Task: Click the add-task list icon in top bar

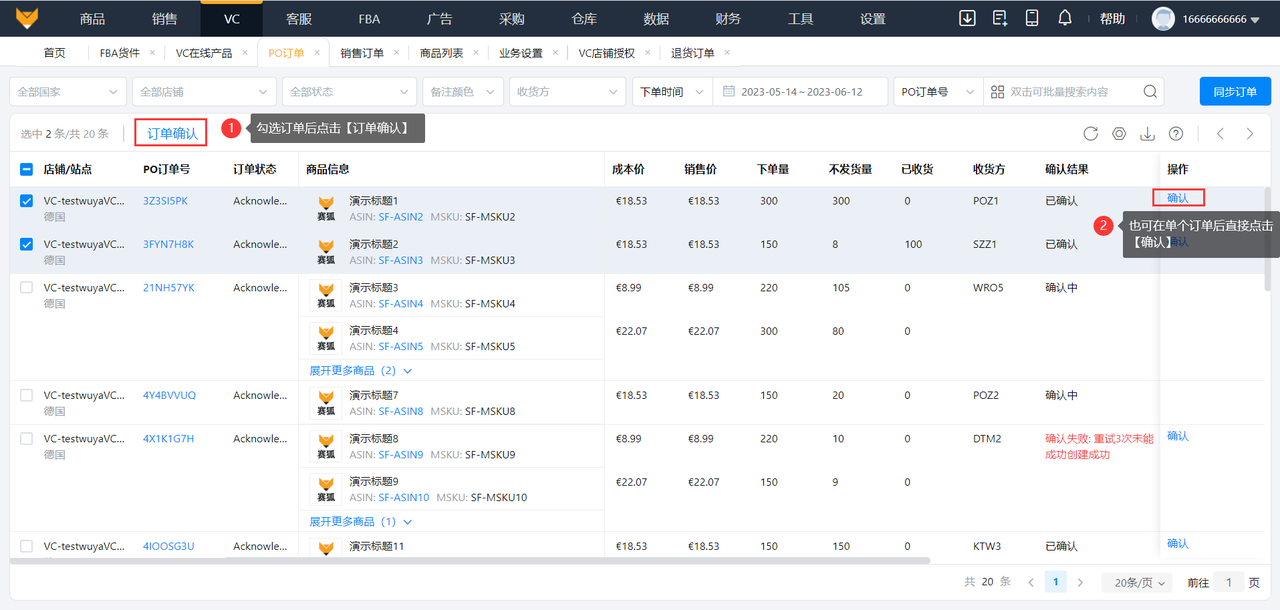Action: [1000, 18]
